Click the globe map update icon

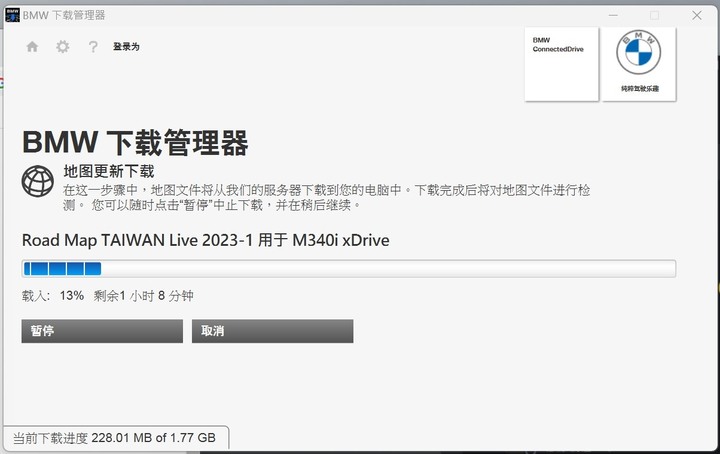(38, 181)
